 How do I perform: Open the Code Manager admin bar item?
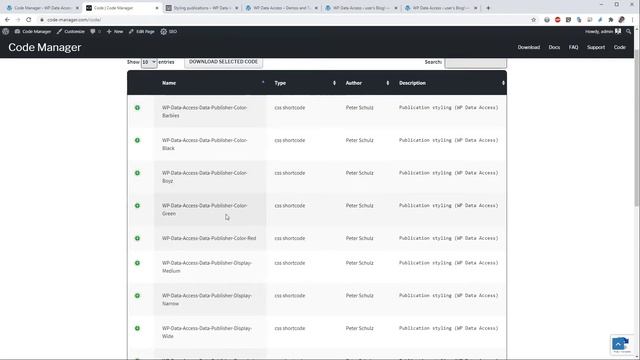pyautogui.click(x=33, y=31)
